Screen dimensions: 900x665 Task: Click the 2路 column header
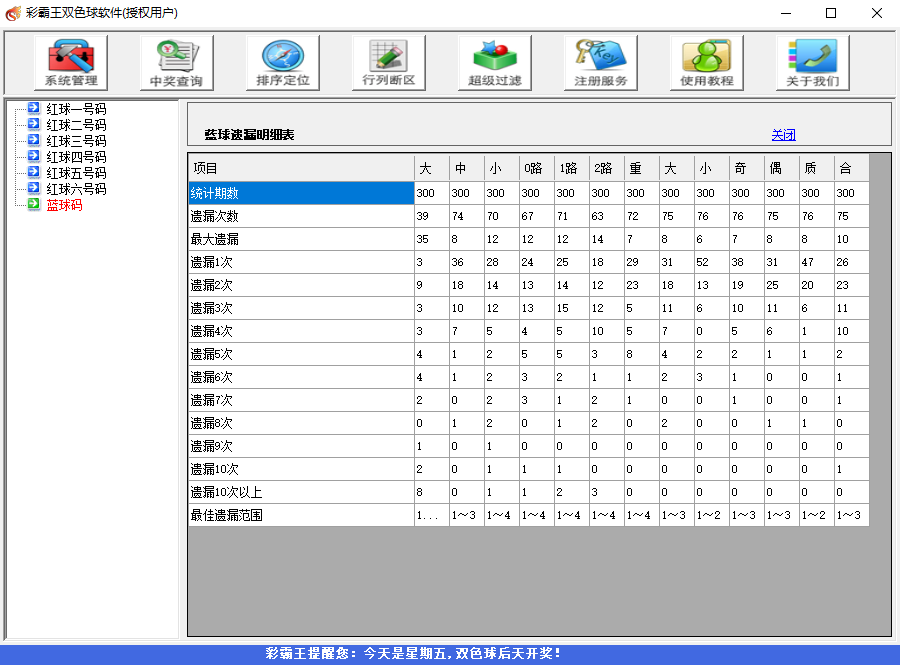[x=607, y=168]
